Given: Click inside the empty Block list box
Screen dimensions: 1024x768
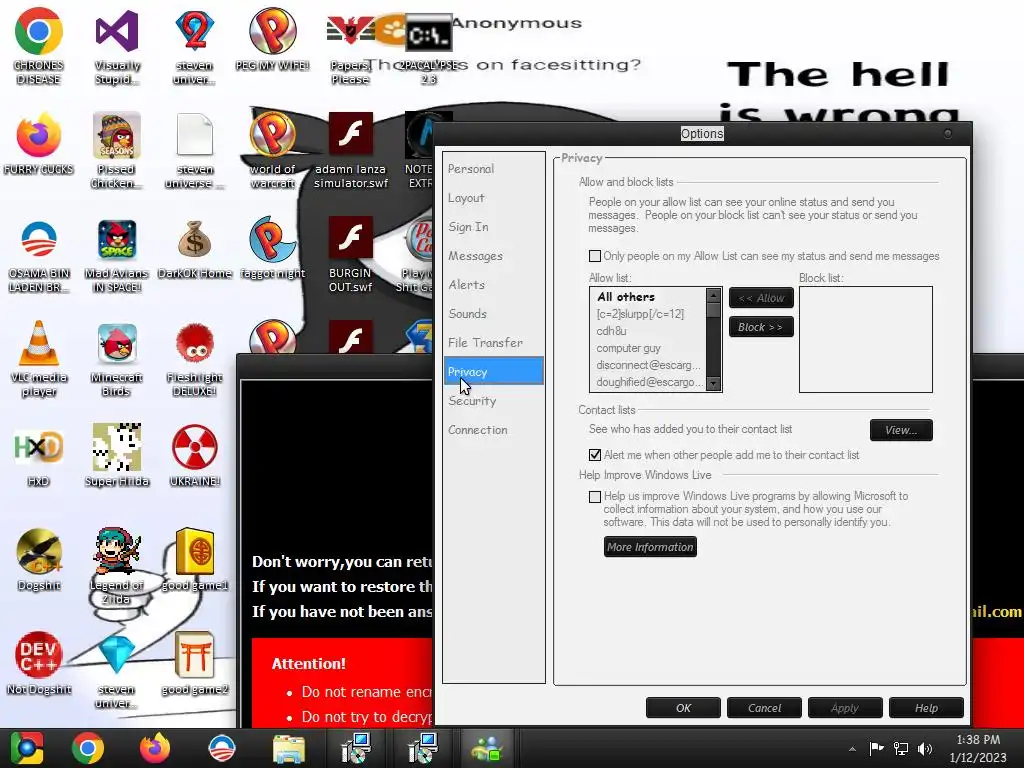Looking at the screenshot, I should pos(865,340).
